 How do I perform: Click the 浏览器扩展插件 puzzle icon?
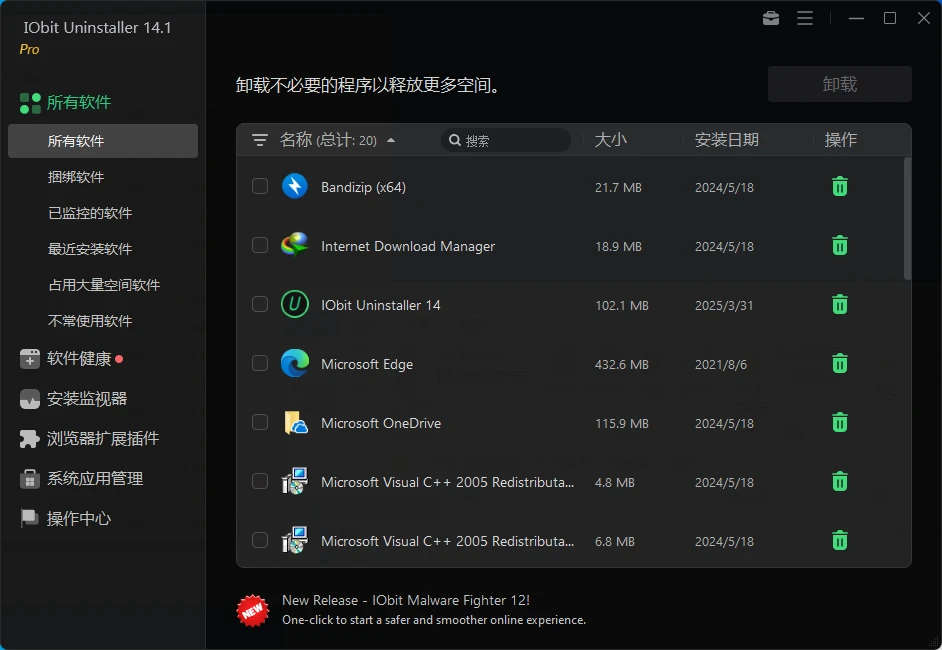tap(29, 439)
